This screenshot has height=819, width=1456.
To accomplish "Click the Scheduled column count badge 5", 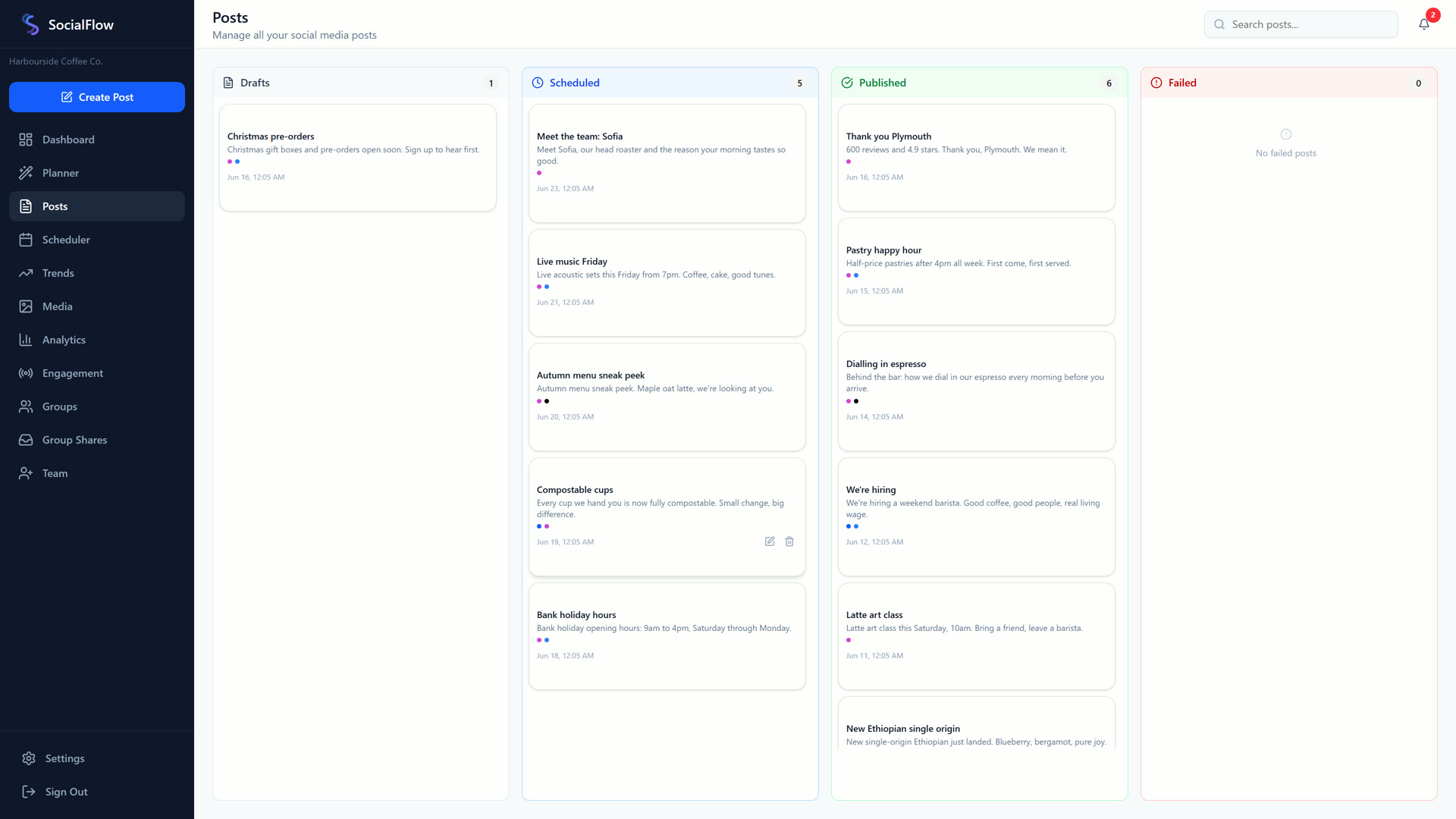I will point(799,83).
